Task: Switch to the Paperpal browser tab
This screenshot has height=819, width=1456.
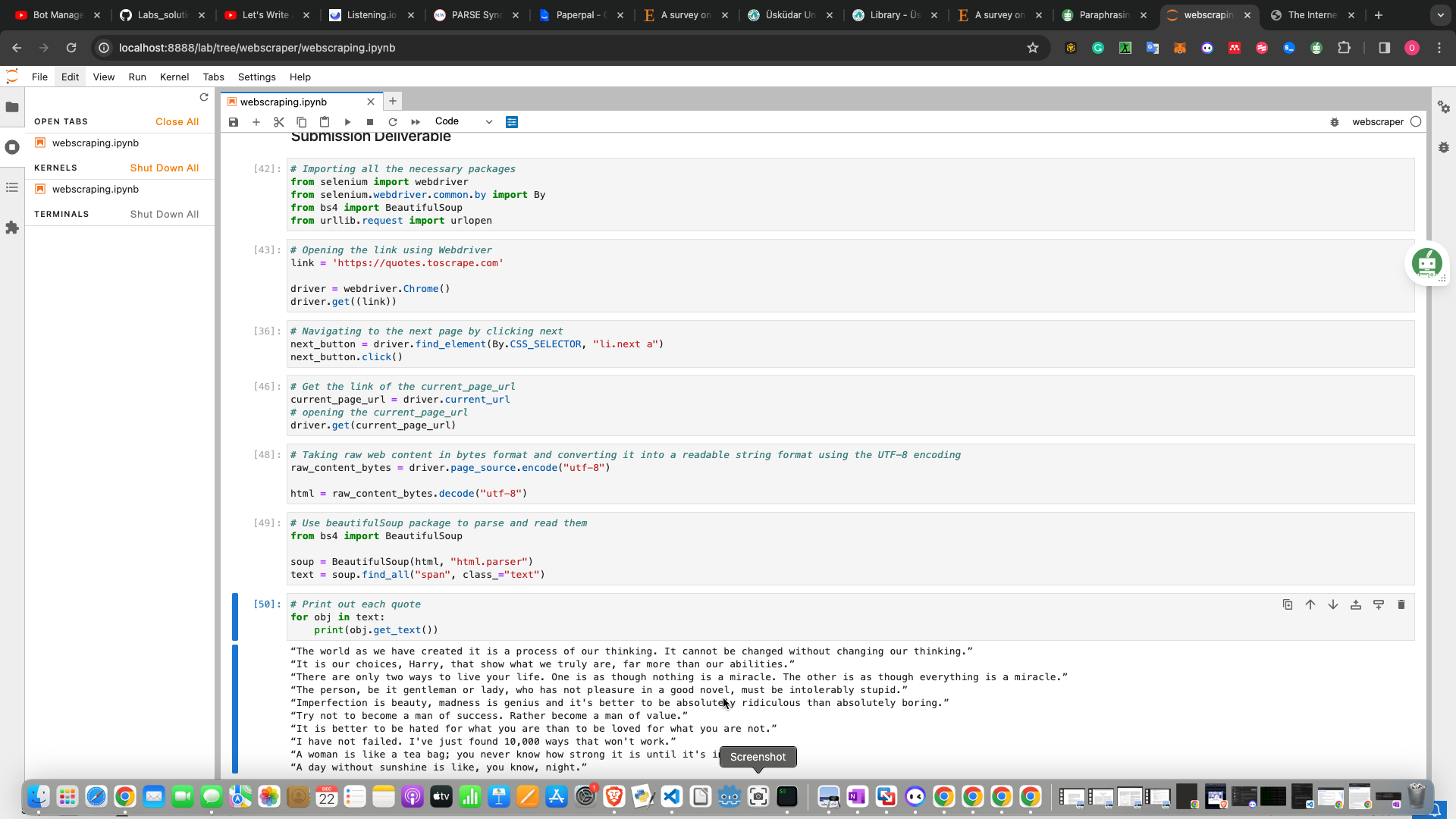Action: tap(581, 15)
